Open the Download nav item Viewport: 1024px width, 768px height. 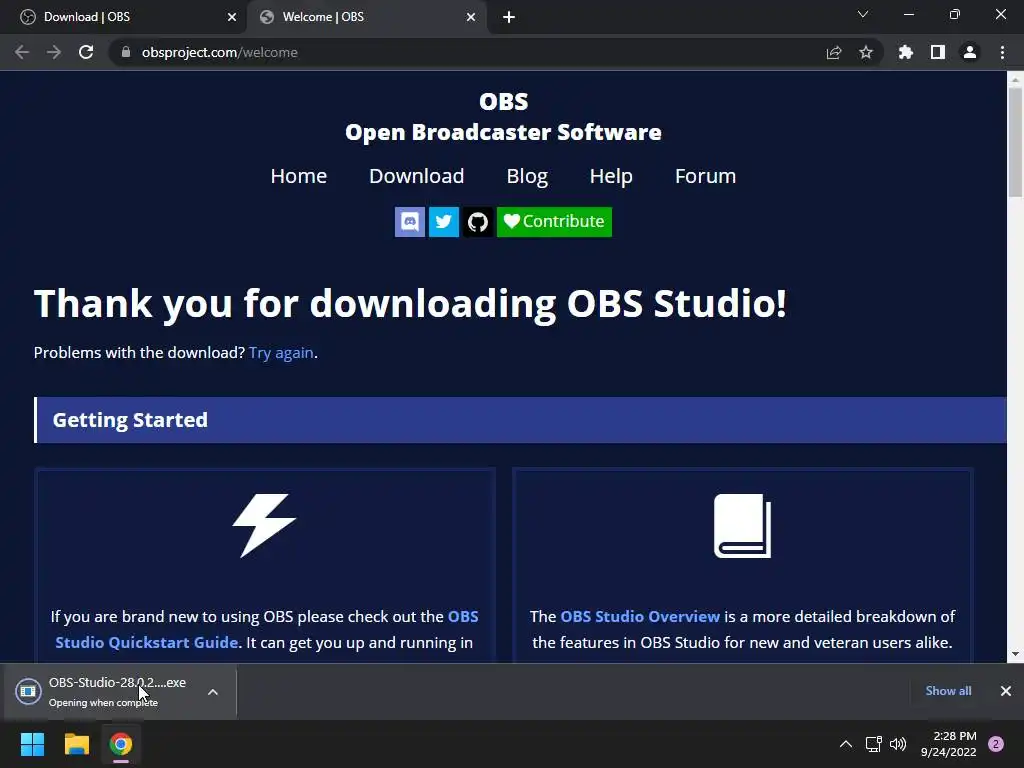[417, 176]
